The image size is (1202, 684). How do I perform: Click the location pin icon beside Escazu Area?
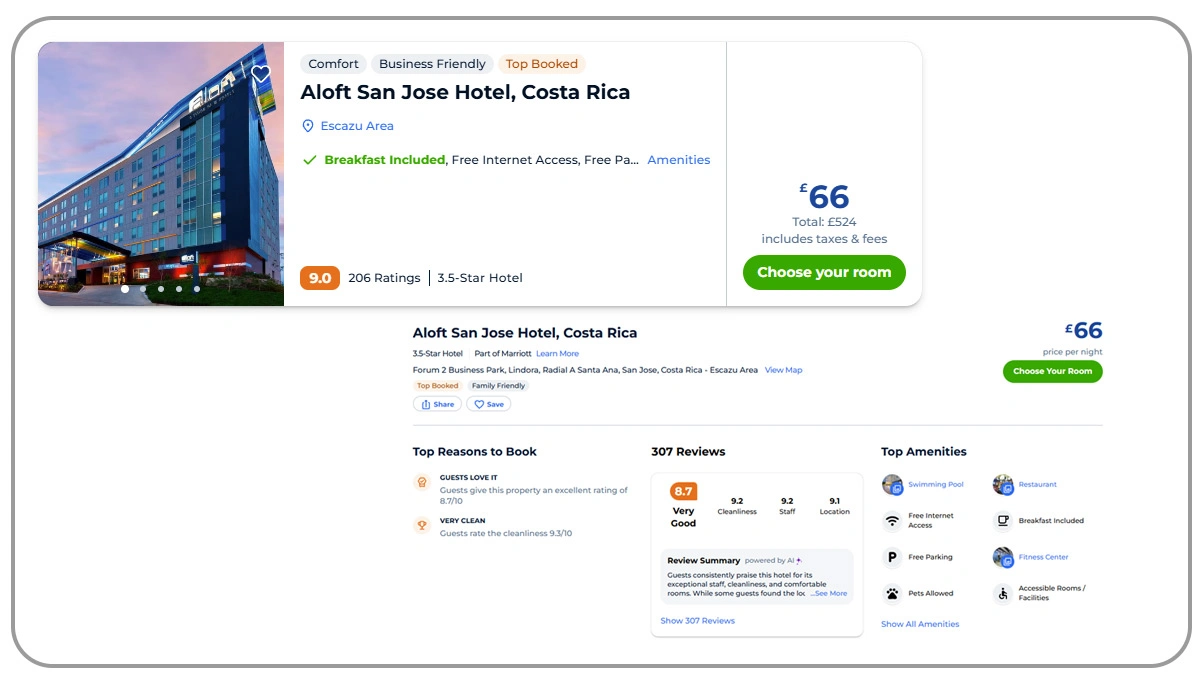point(308,126)
